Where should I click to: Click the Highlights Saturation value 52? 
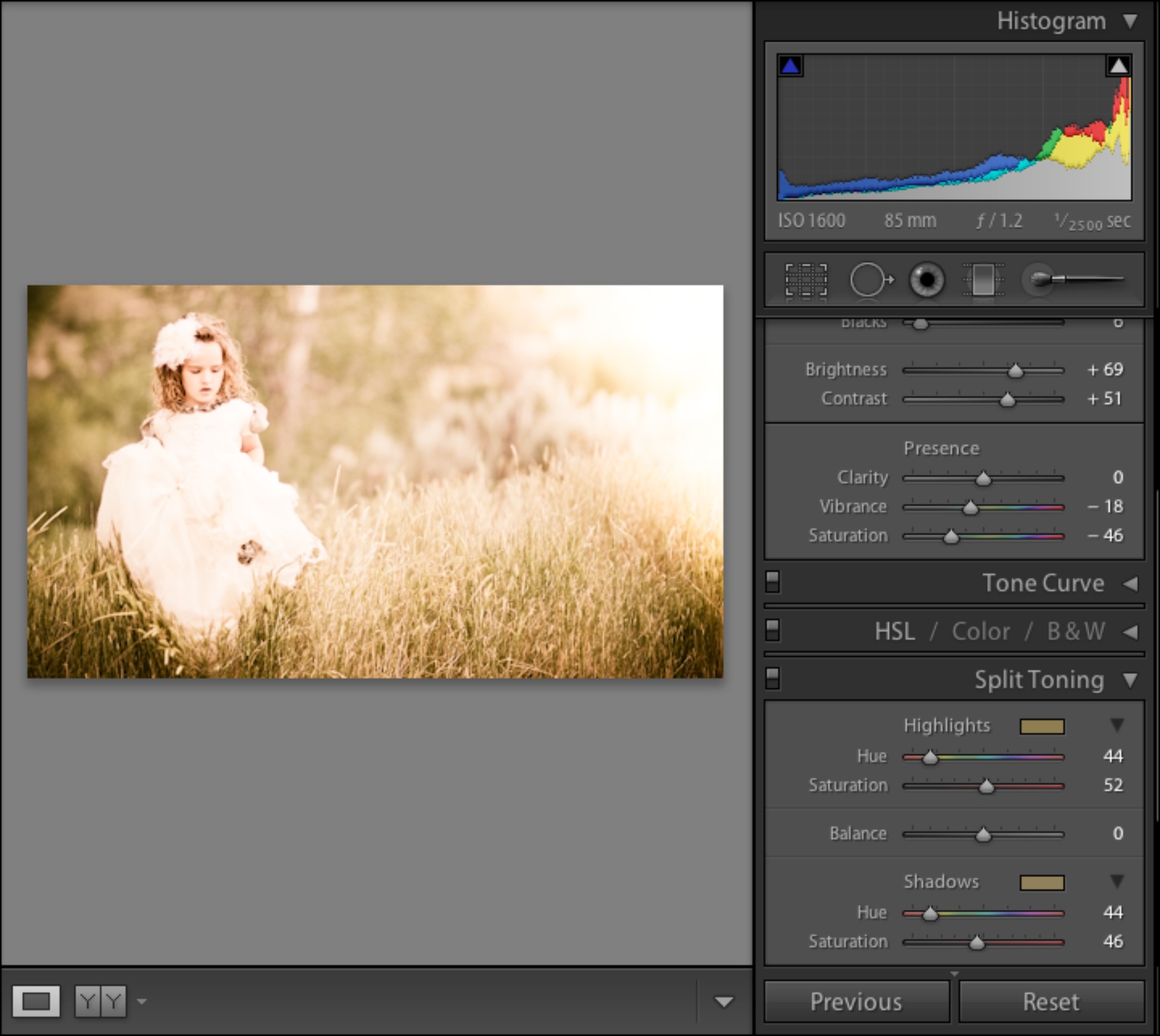1113,785
